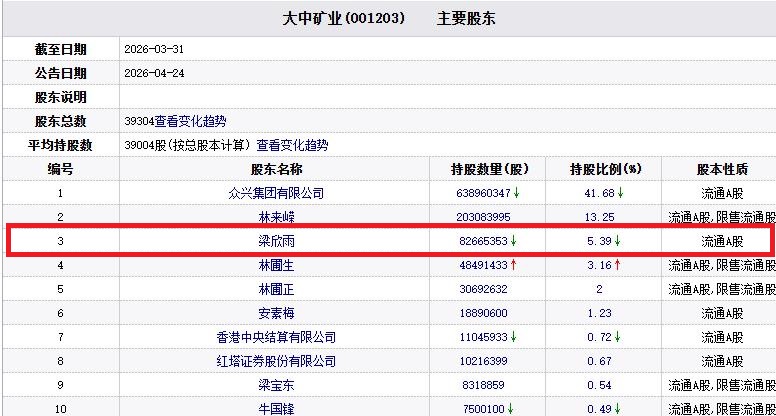
Task: Click the 编号 column header
Action: pos(61,169)
